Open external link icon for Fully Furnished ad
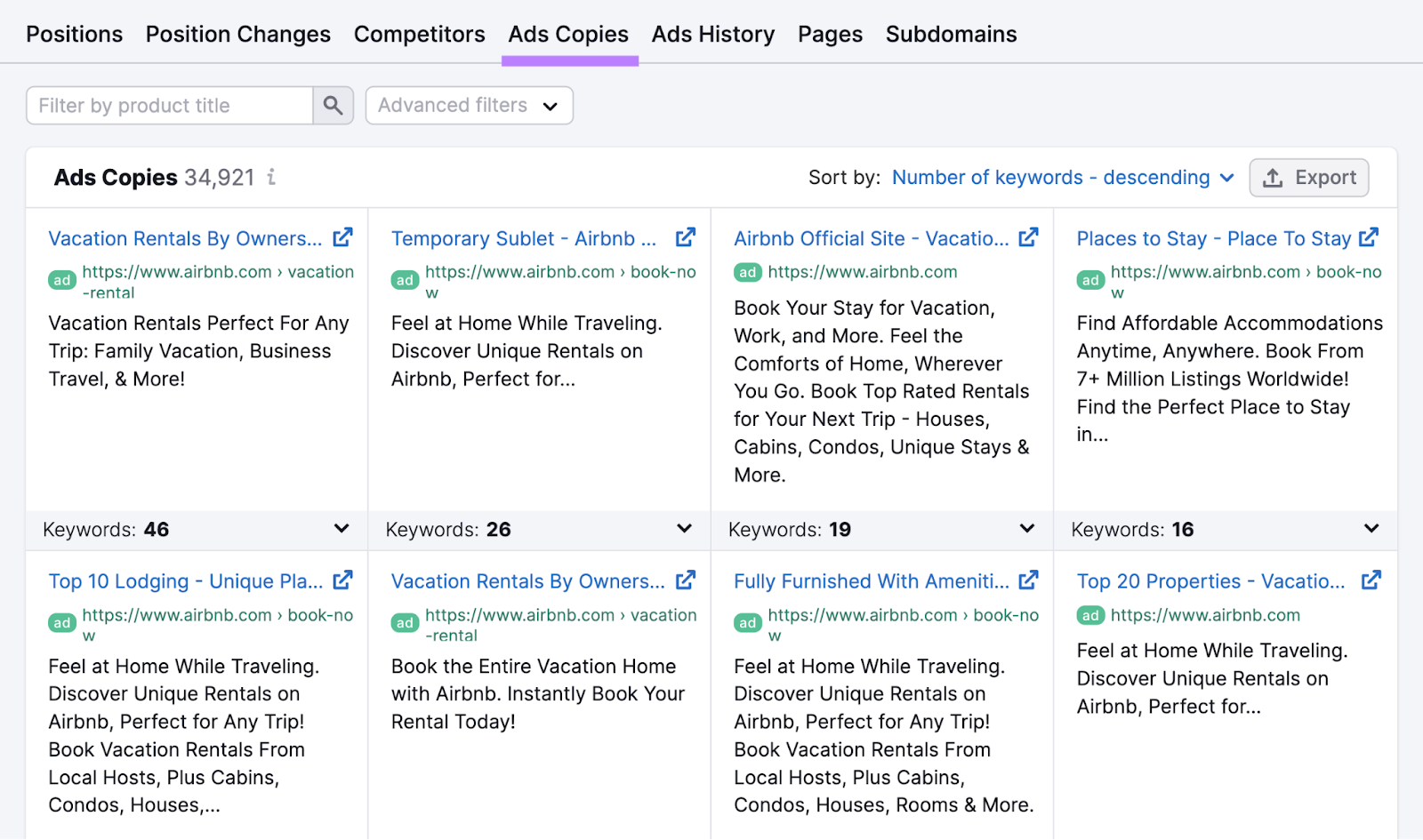This screenshot has height=840, width=1423. click(x=1028, y=580)
